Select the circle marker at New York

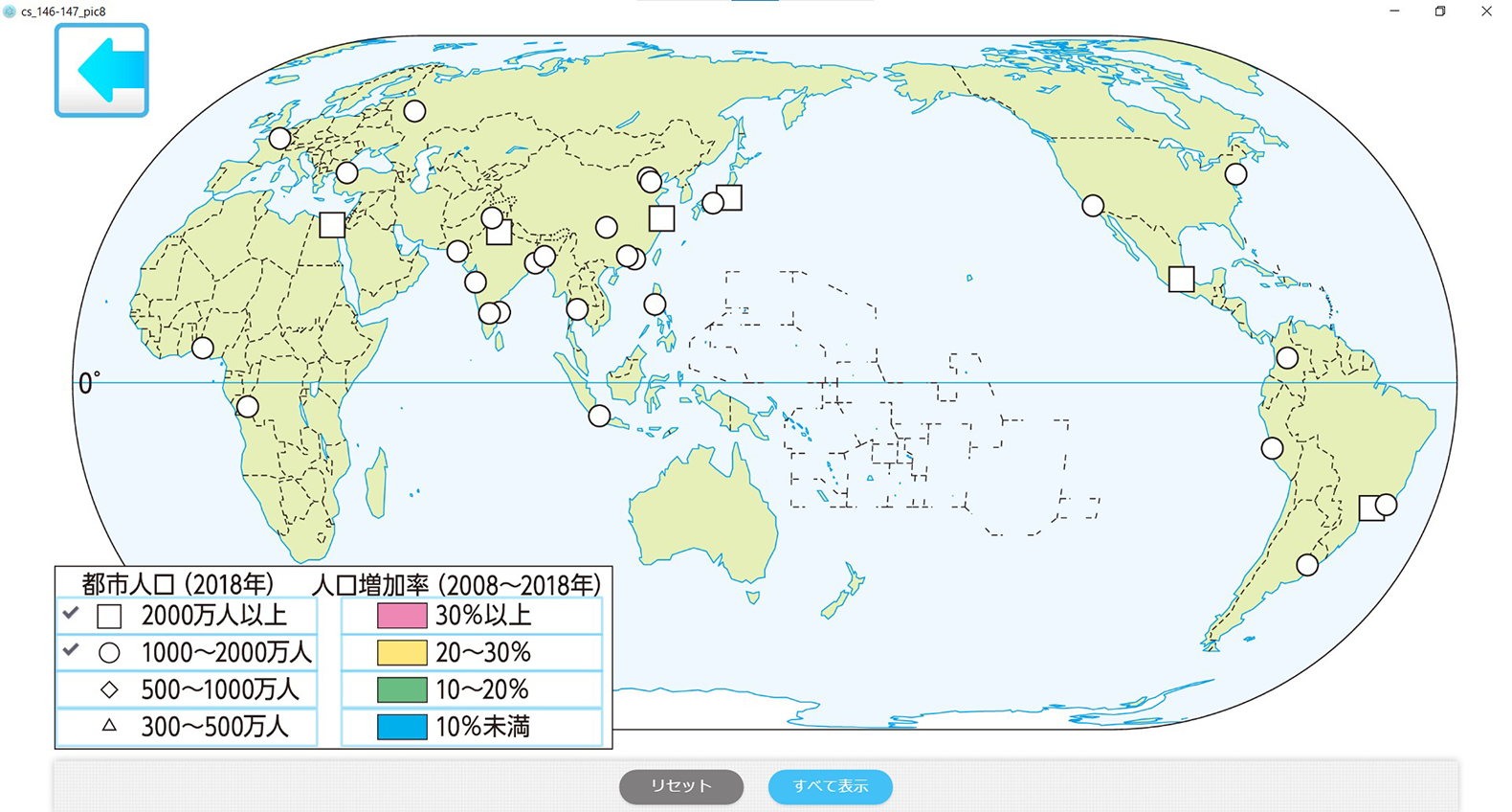[x=1235, y=175]
